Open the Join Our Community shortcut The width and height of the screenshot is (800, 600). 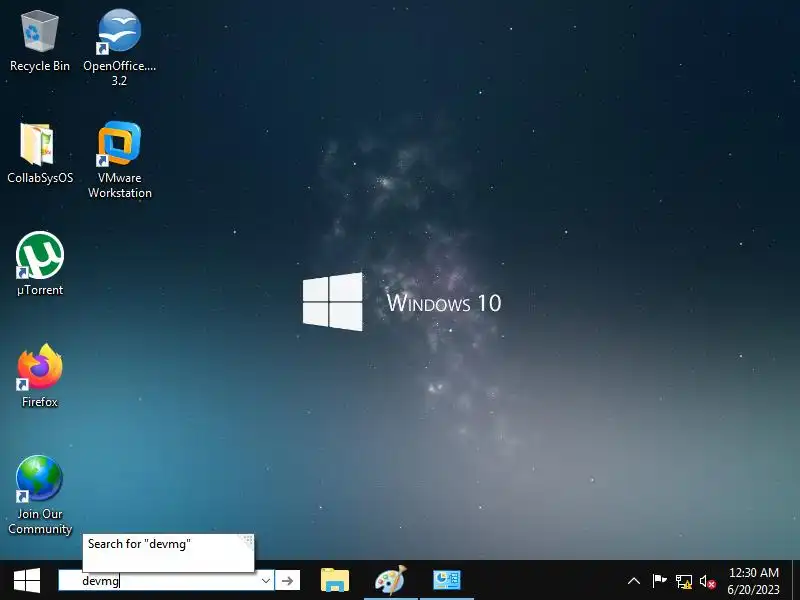point(39,494)
